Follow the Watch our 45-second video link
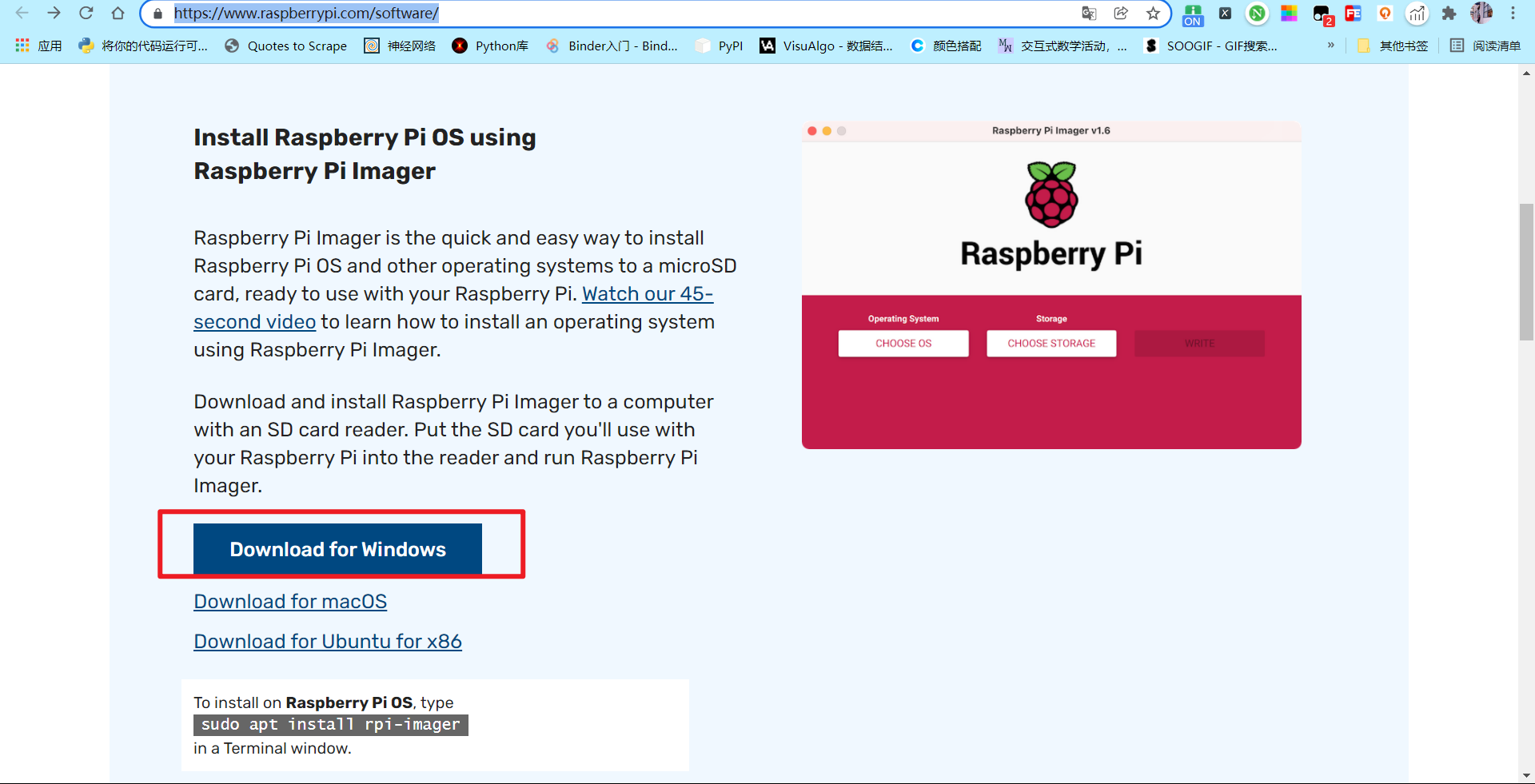 point(648,294)
